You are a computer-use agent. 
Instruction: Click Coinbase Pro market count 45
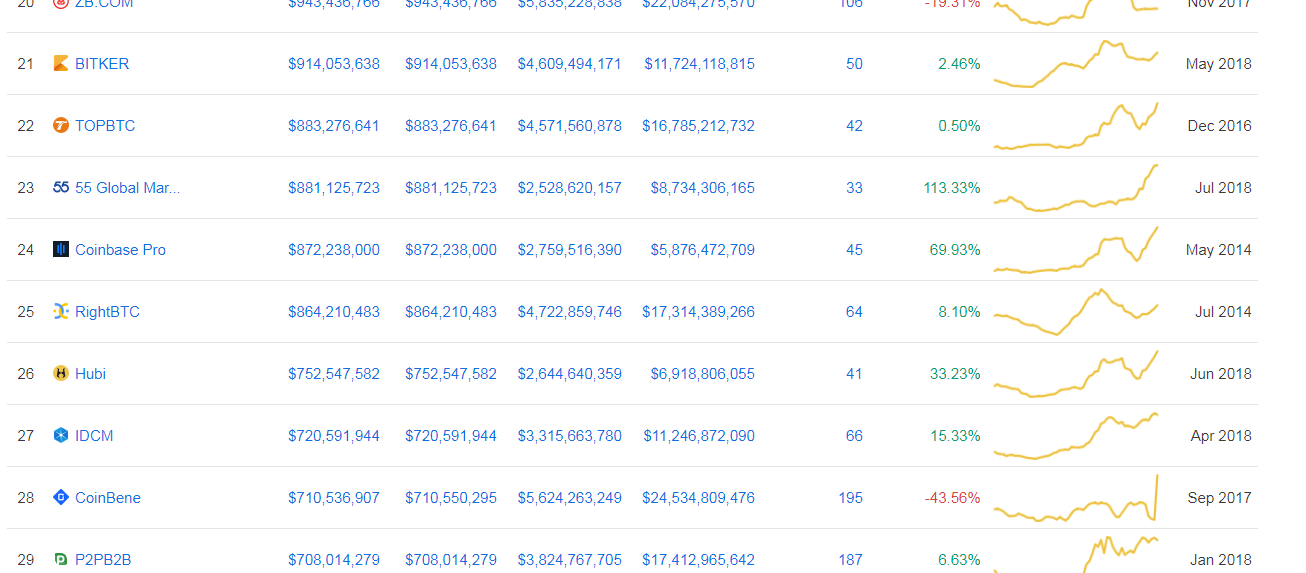854,250
